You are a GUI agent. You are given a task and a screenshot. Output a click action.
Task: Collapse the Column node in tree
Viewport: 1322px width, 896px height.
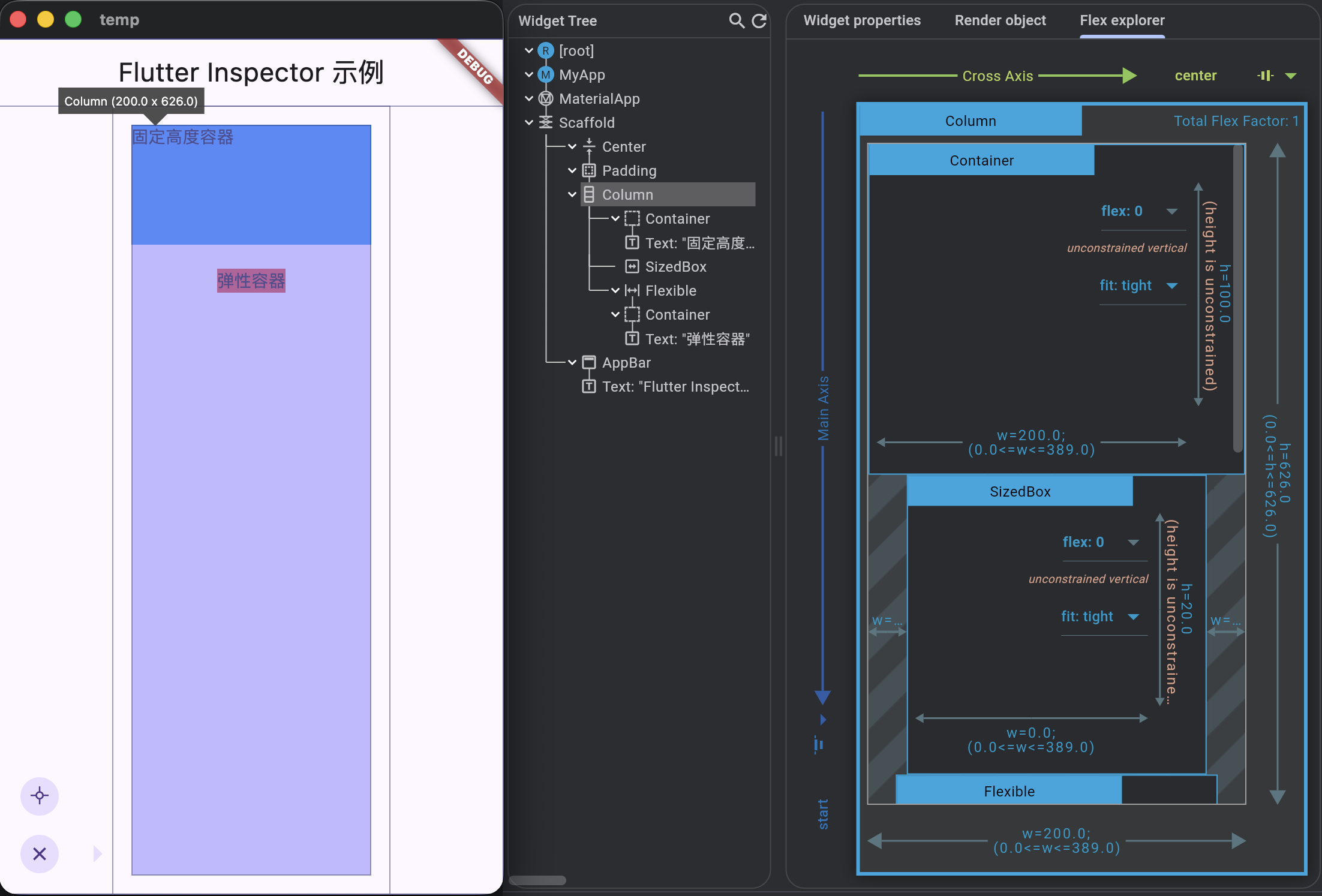pyautogui.click(x=572, y=195)
